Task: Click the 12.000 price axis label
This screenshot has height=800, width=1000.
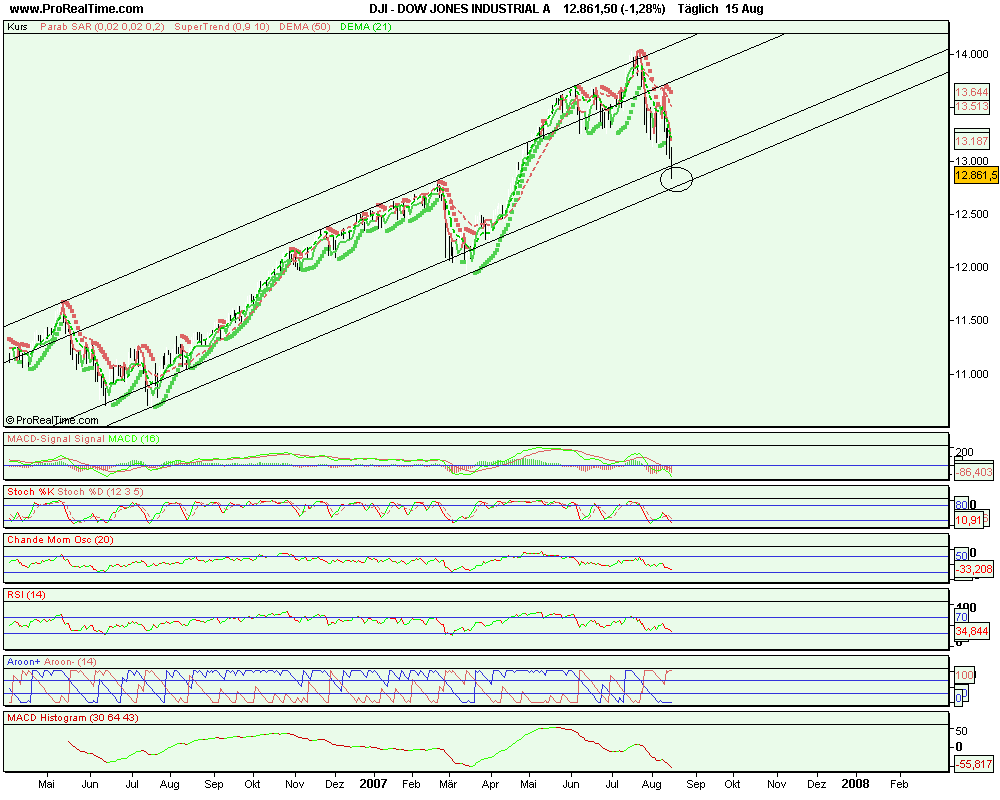Action: [971, 267]
